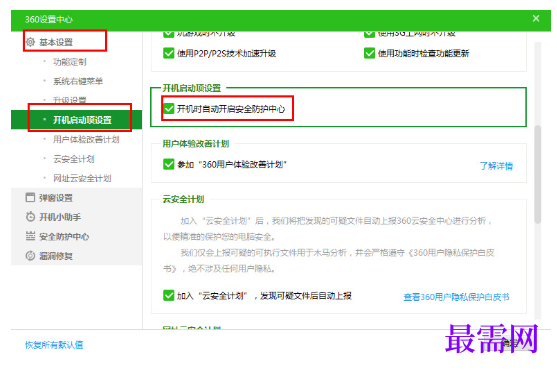Image resolution: width=557 pixels, height=370 pixels.
Task: Close the 360设置中心 window
Action: point(536,18)
